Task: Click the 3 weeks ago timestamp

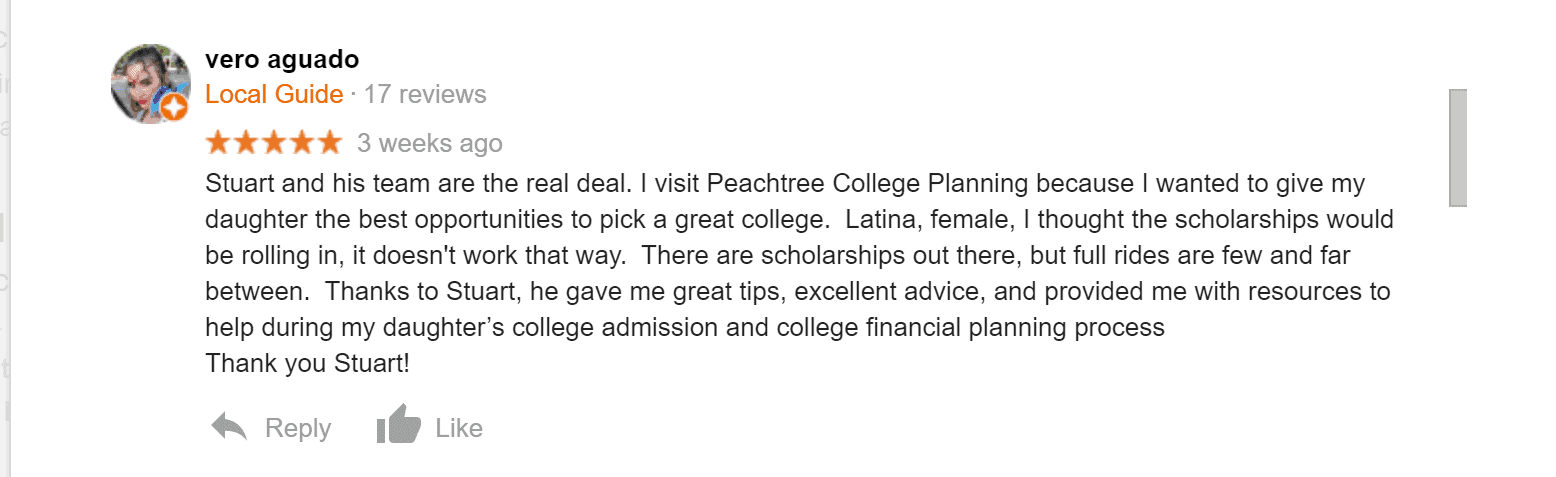Action: tap(430, 144)
